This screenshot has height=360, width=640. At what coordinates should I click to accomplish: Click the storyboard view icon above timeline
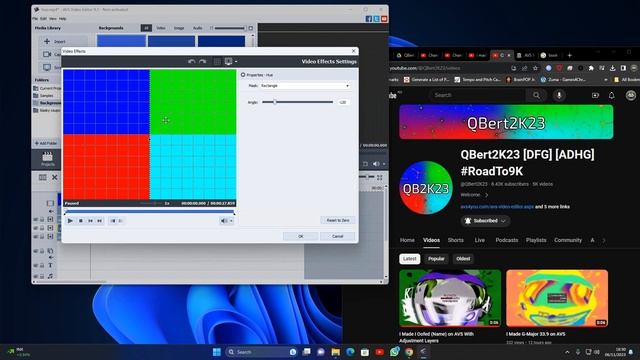[42, 177]
